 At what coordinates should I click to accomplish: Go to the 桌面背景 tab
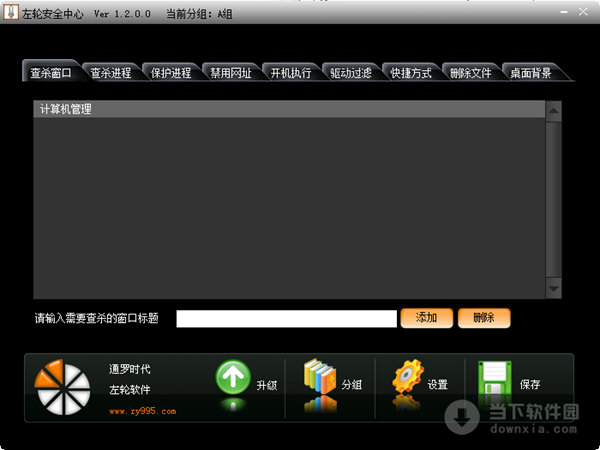point(531,72)
